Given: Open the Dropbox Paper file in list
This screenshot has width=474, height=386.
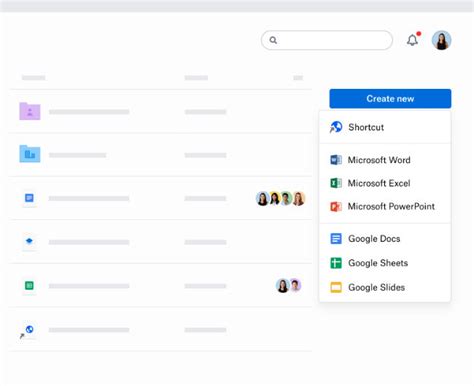Looking at the screenshot, I should coord(29,241).
